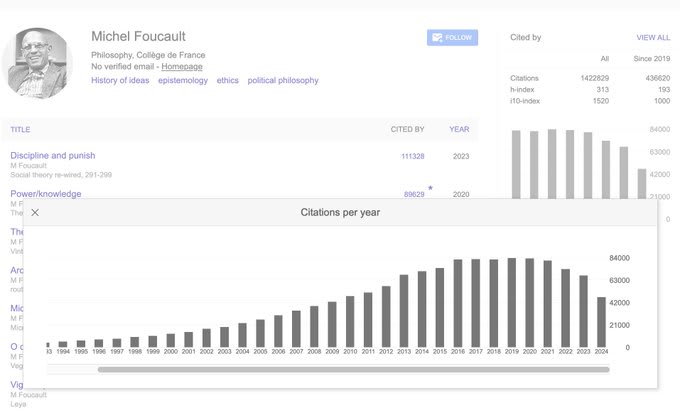Open the ethics topic link

227,80
